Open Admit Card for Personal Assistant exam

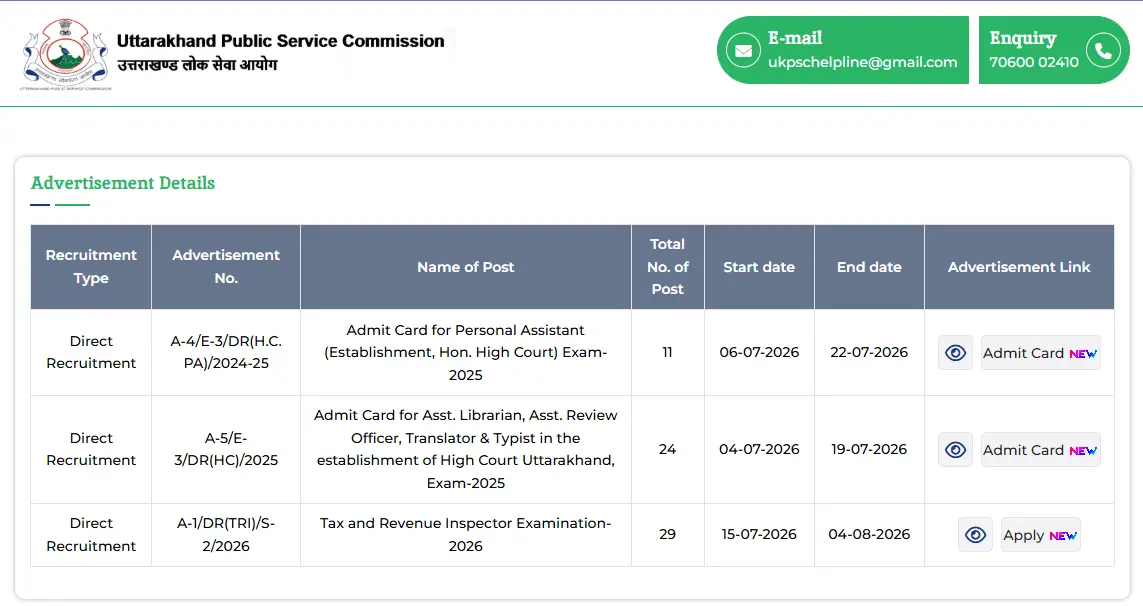pos(1040,353)
